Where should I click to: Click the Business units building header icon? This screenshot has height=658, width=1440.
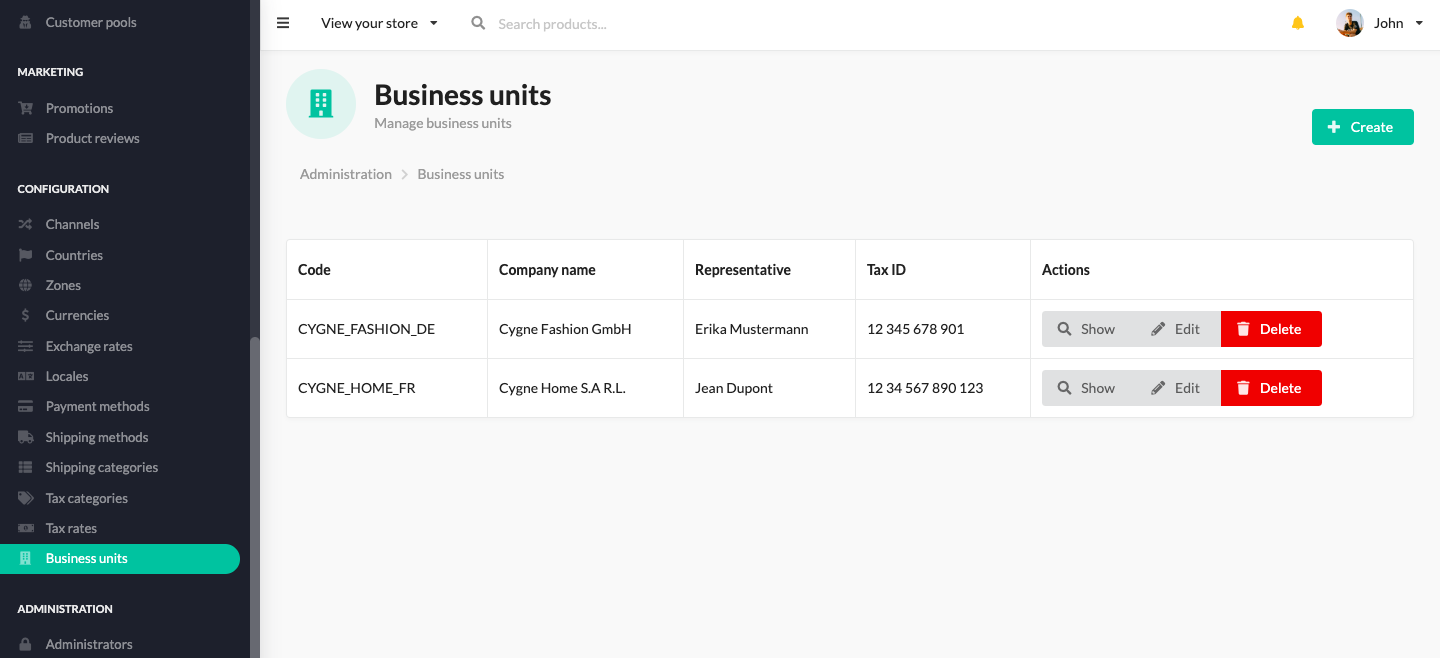pos(321,104)
